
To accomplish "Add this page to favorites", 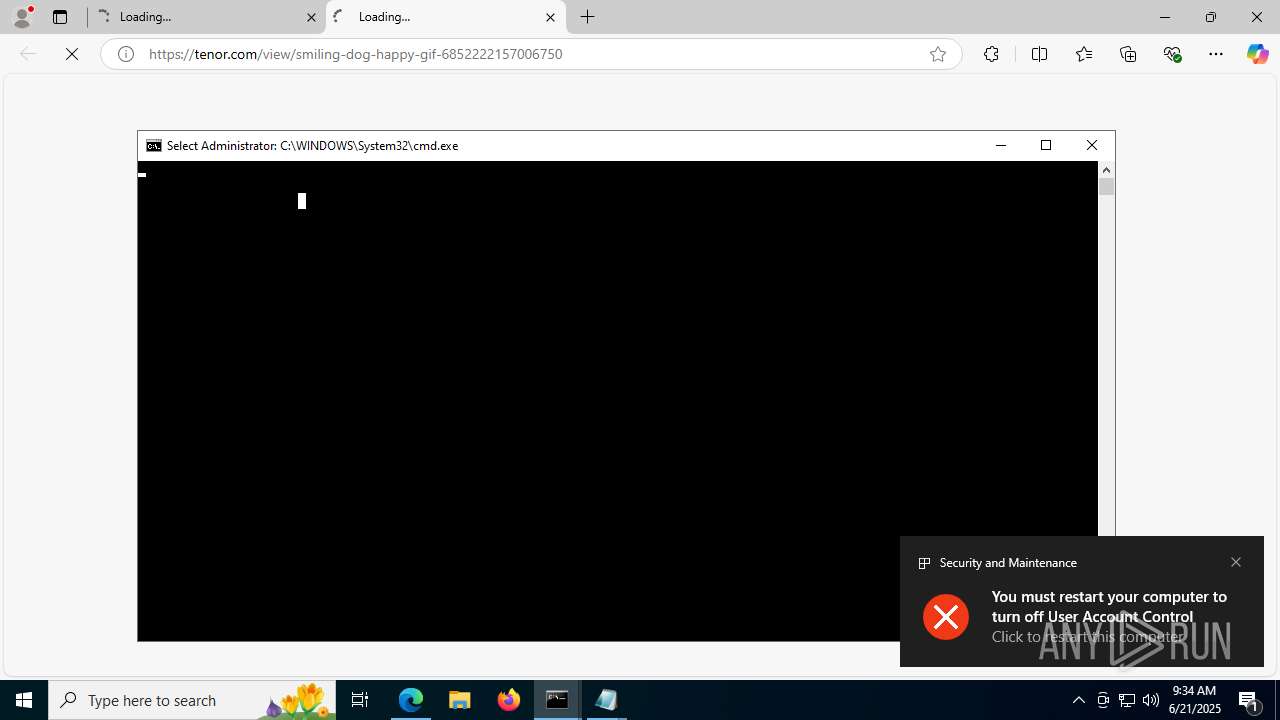I will (x=938, y=54).
